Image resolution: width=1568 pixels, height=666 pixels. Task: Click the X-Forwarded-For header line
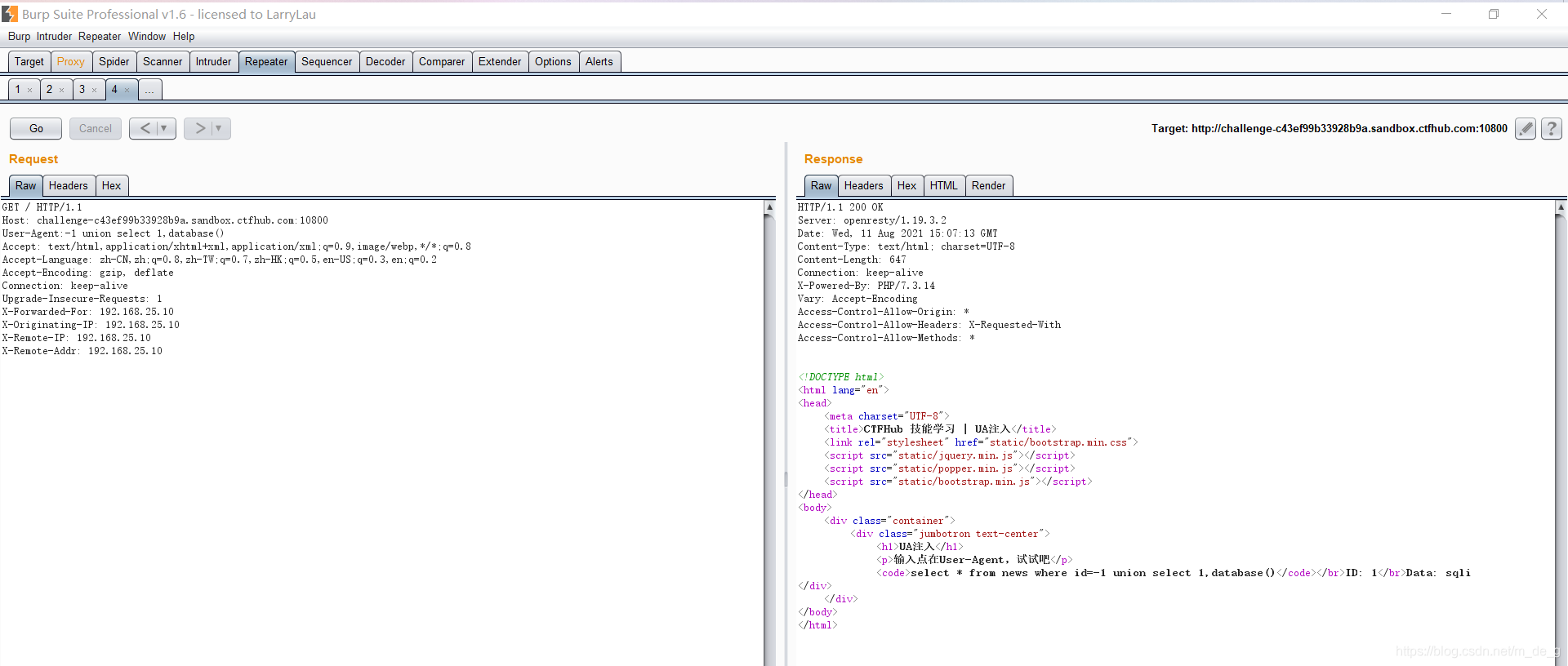(87, 312)
